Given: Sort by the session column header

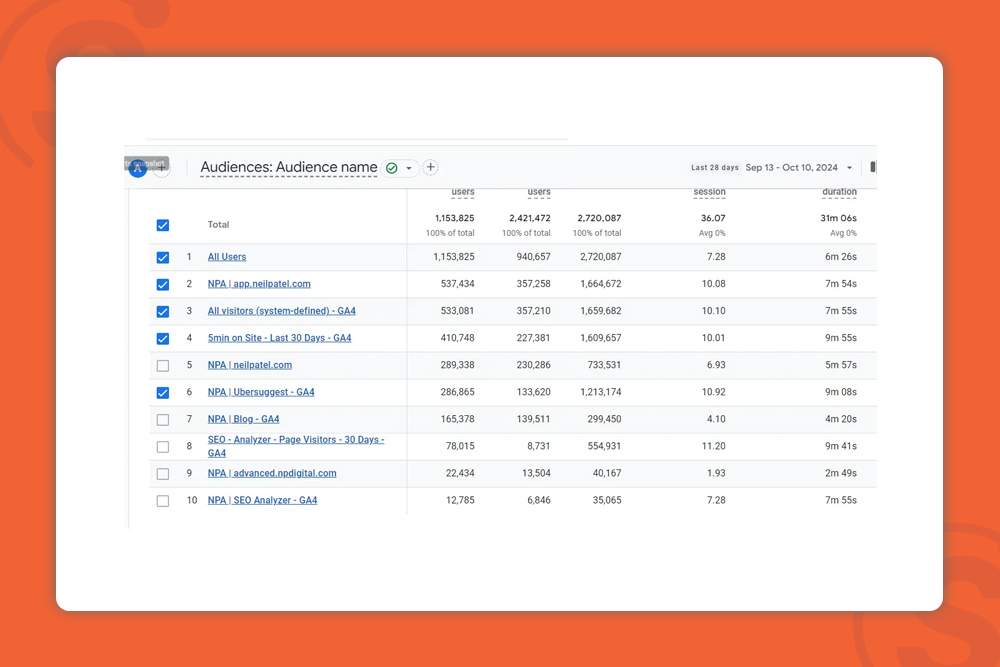Looking at the screenshot, I should click(x=709, y=192).
